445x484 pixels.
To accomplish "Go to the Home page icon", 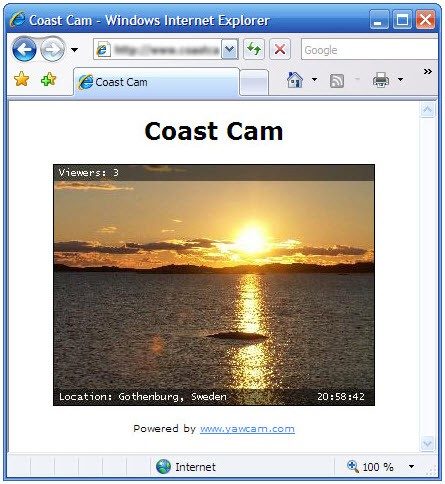I will (x=295, y=80).
